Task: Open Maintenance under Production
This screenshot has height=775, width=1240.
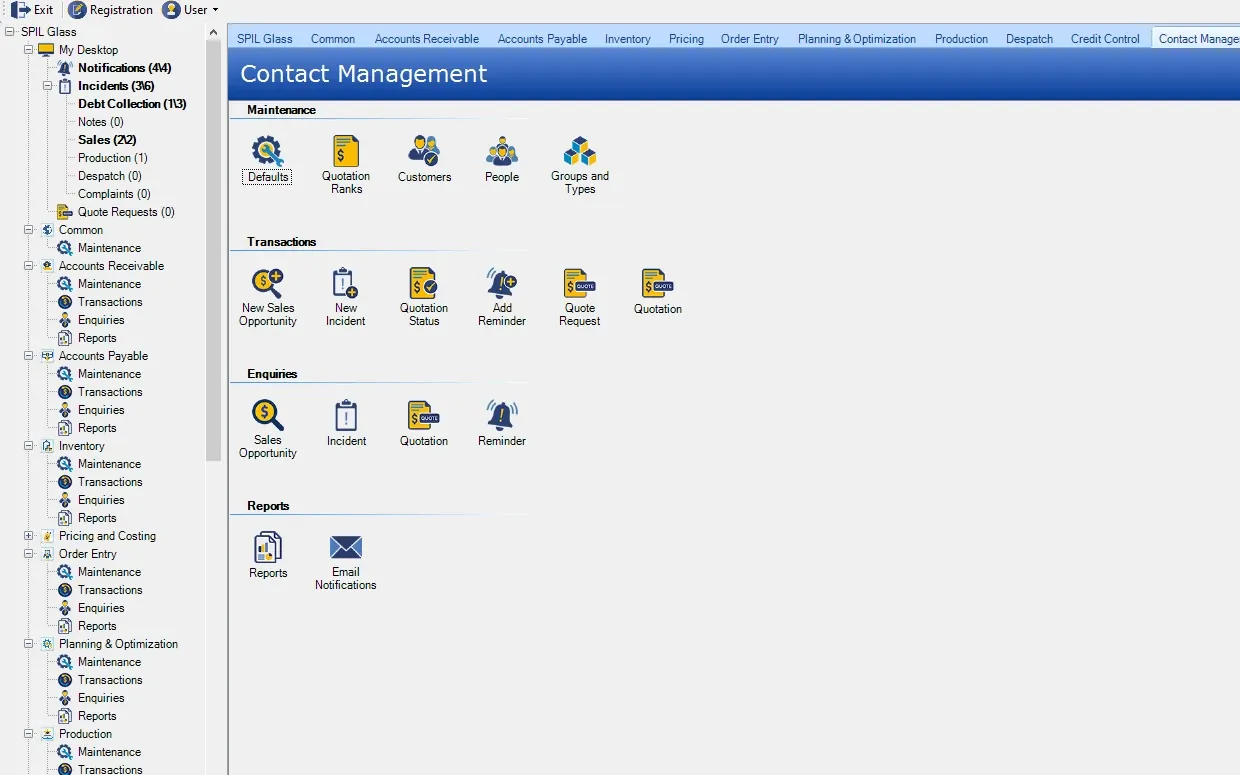Action: (109, 752)
